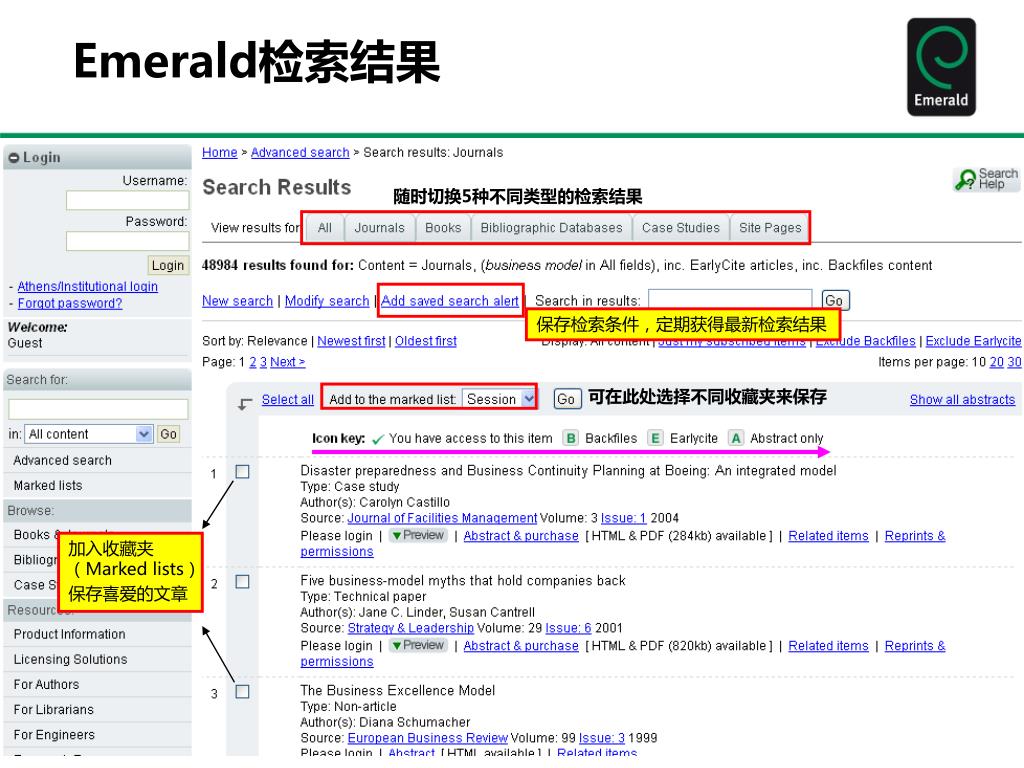
Task: Focus the Password input field
Action: 127,241
